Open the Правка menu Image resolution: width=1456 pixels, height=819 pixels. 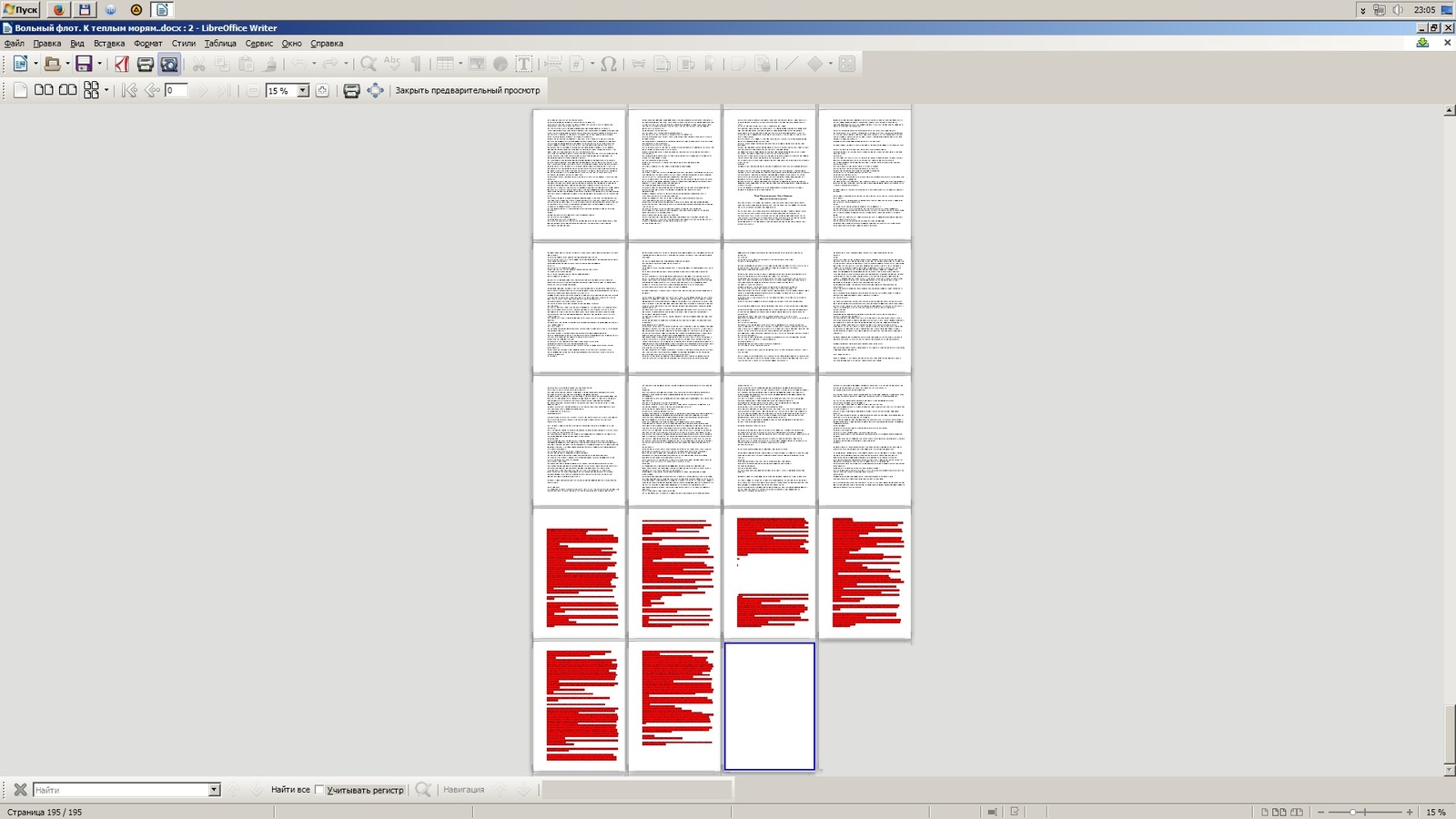point(47,43)
